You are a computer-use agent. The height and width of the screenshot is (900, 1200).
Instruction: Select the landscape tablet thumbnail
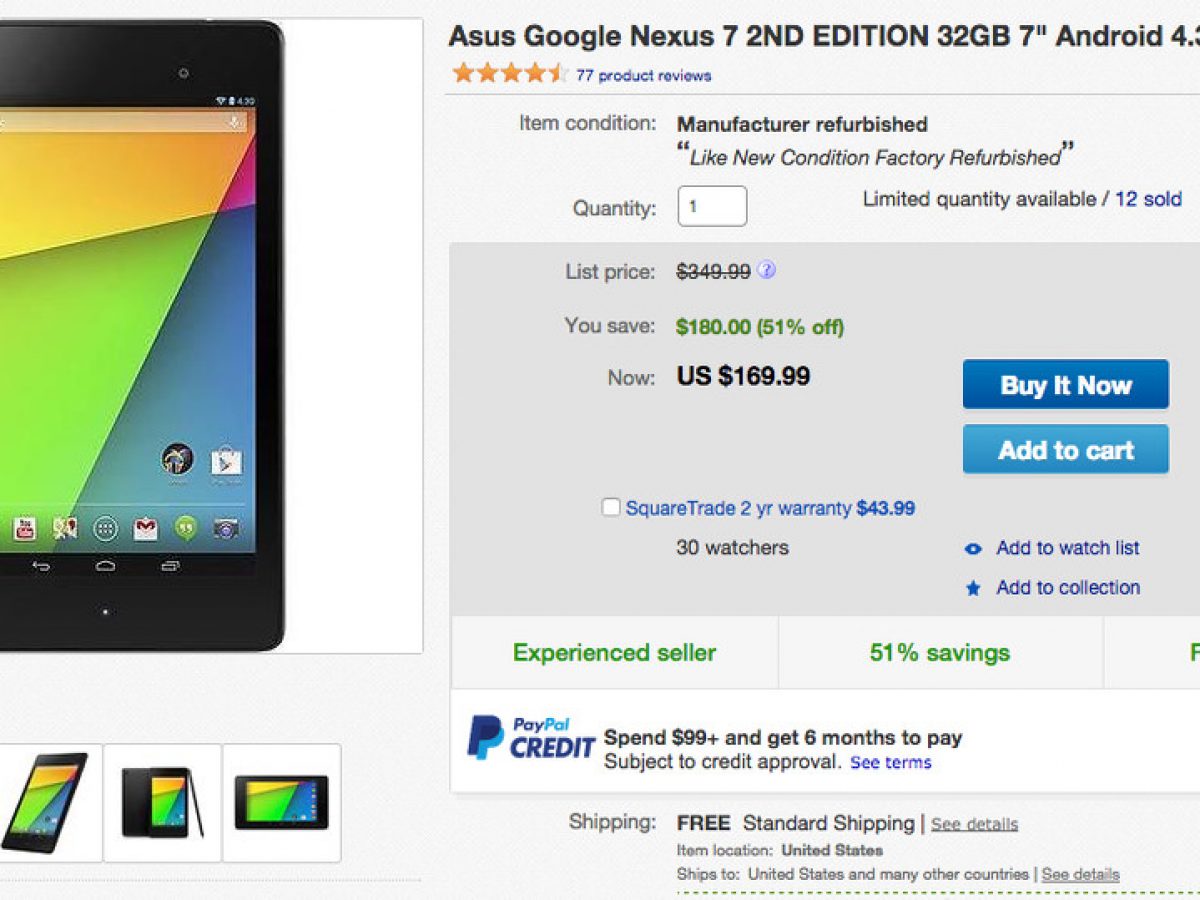(281, 802)
